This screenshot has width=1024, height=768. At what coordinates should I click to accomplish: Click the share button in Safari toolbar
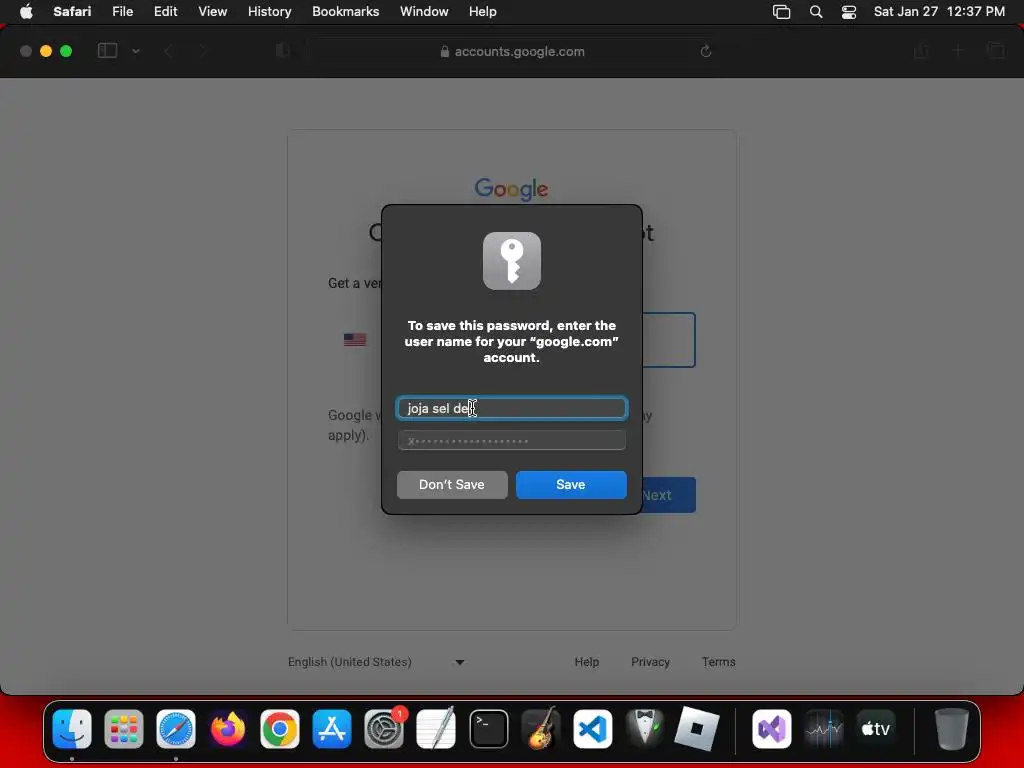[921, 51]
